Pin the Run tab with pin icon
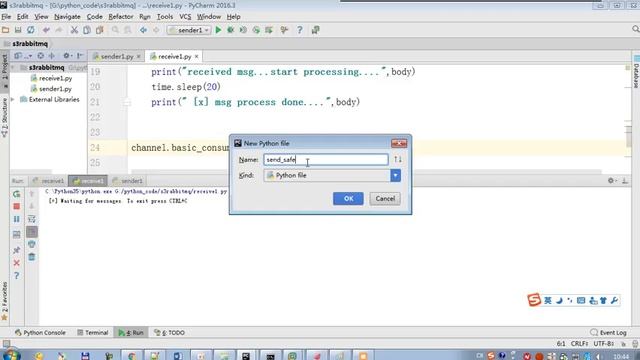640x360 pixels. [x=16, y=250]
